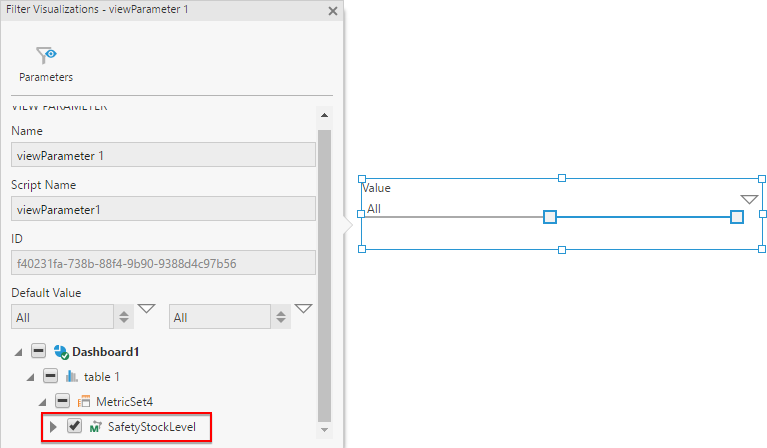Select the MetricSet4 tree label
This screenshot has height=448, width=767.
[124, 402]
